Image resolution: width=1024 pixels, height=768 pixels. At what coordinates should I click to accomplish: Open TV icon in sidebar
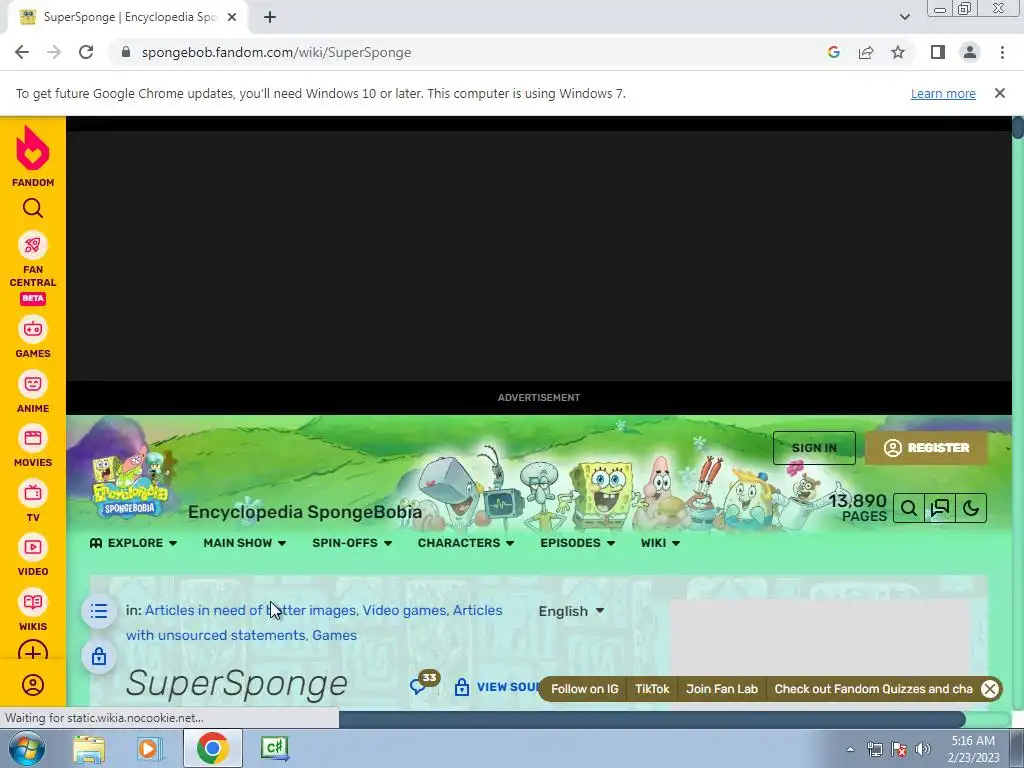point(33,493)
